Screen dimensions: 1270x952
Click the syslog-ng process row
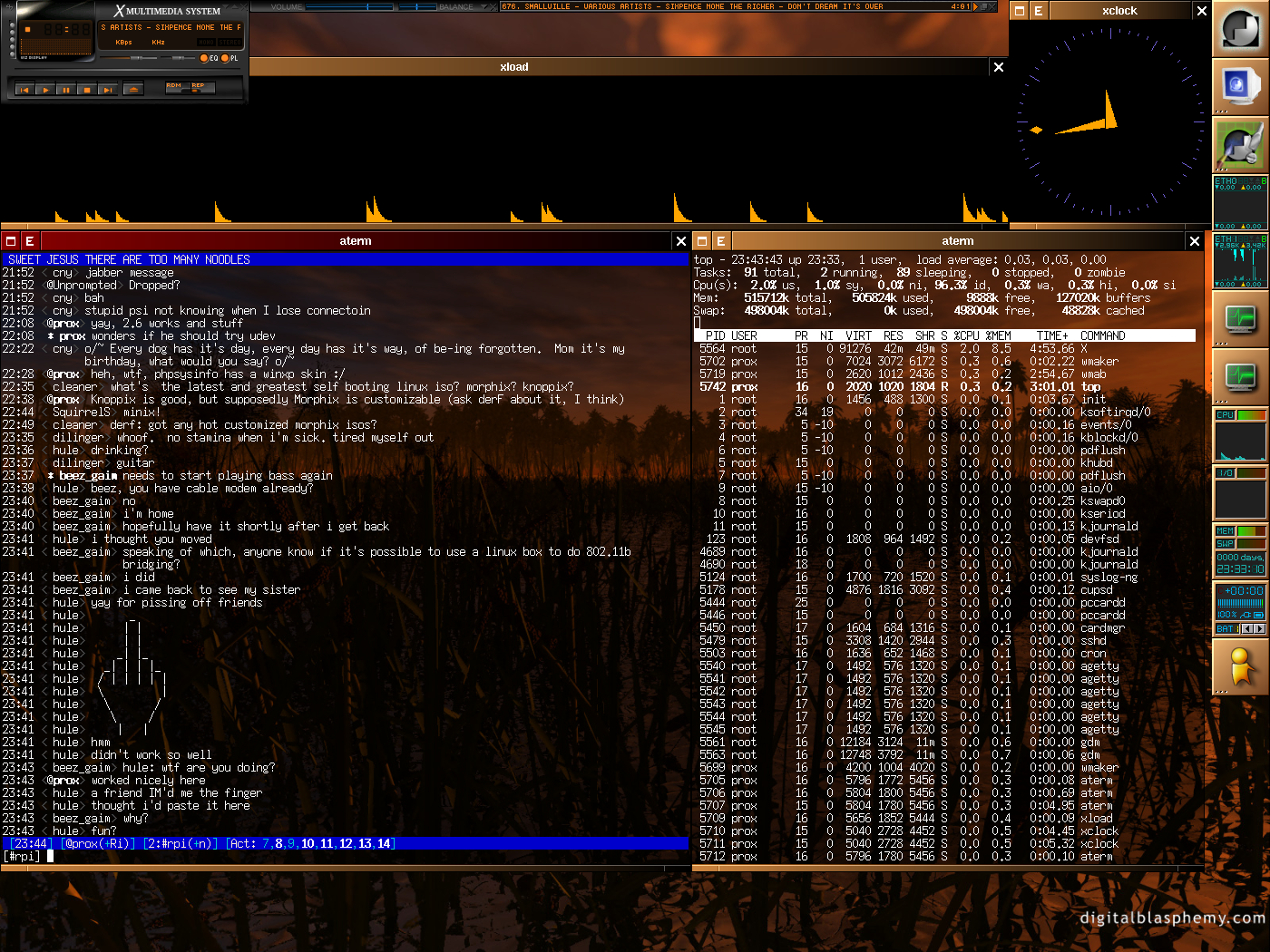[x=943, y=577]
